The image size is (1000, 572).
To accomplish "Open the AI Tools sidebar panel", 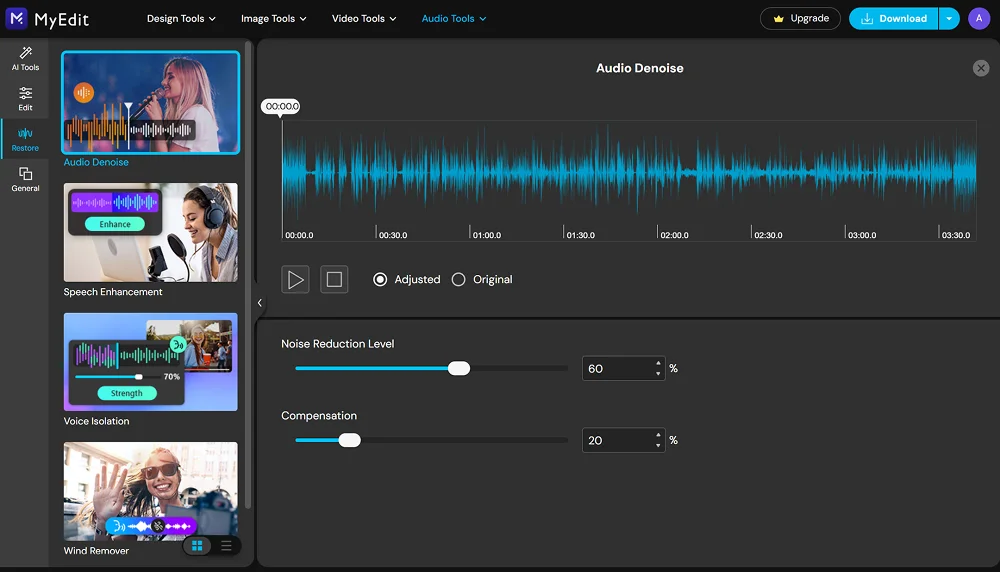I will pos(25,58).
